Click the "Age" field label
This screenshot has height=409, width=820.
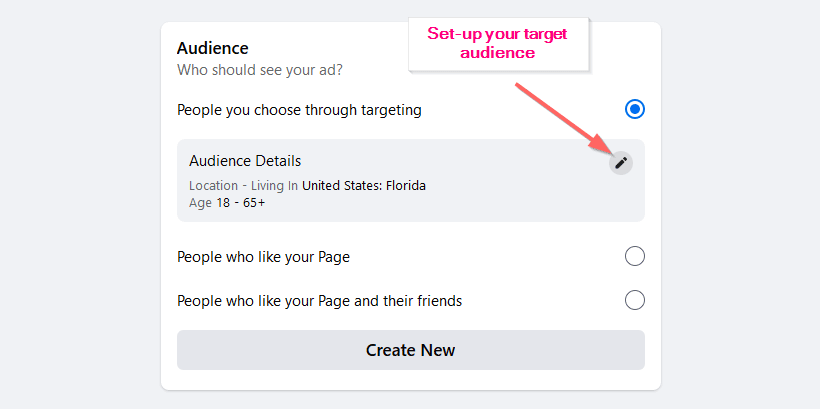200,203
